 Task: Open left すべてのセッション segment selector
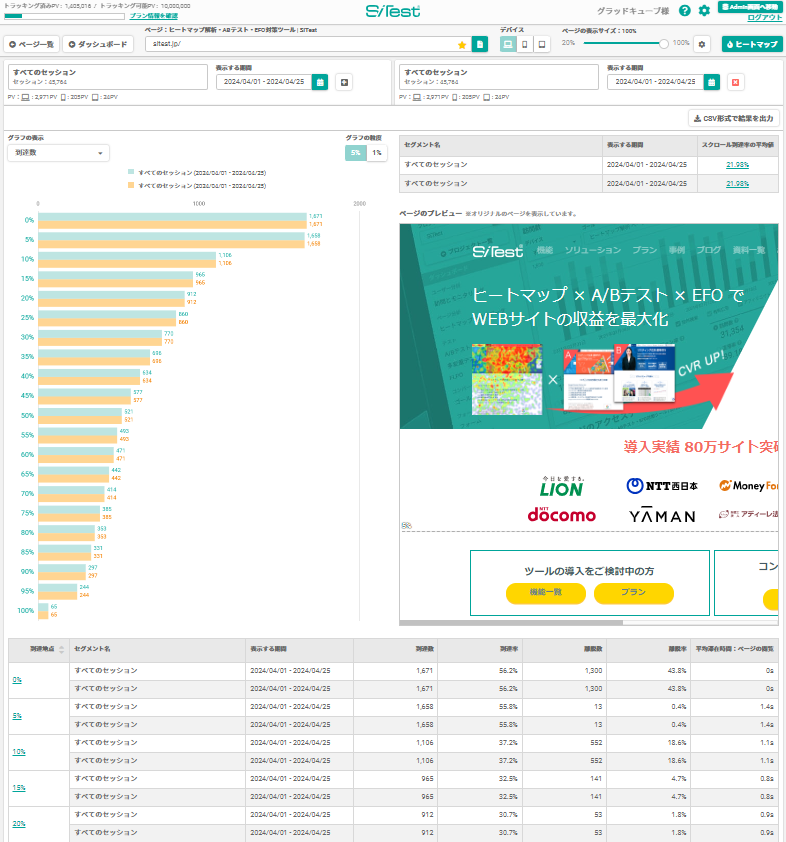click(108, 77)
